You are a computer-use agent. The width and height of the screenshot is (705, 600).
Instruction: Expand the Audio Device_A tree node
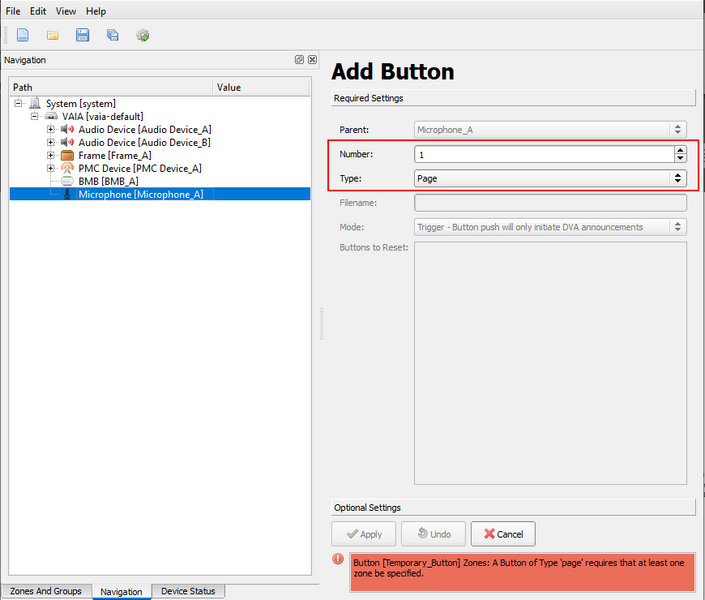51,129
